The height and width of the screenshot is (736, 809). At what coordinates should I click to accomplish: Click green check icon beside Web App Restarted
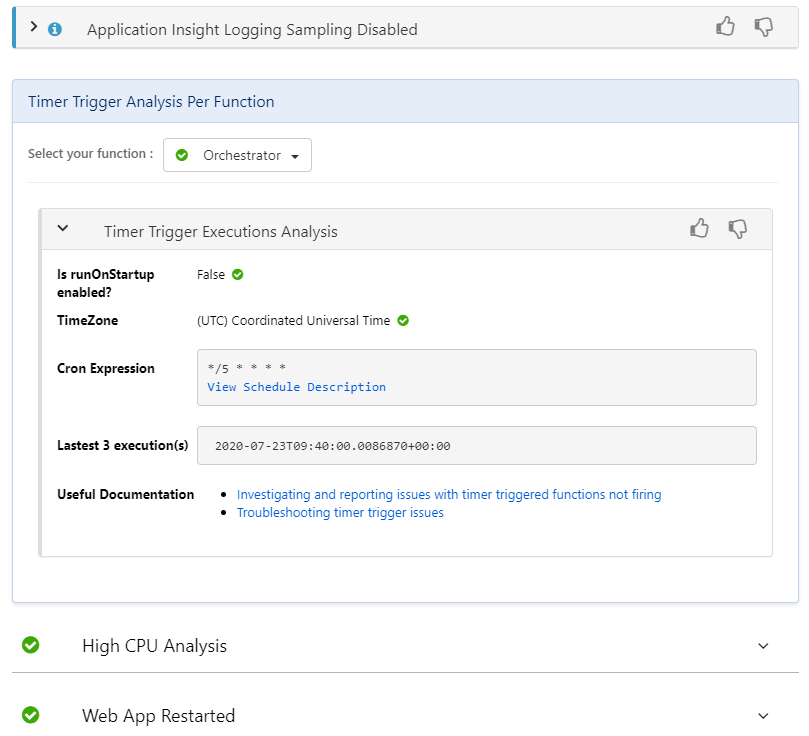click(x=31, y=715)
